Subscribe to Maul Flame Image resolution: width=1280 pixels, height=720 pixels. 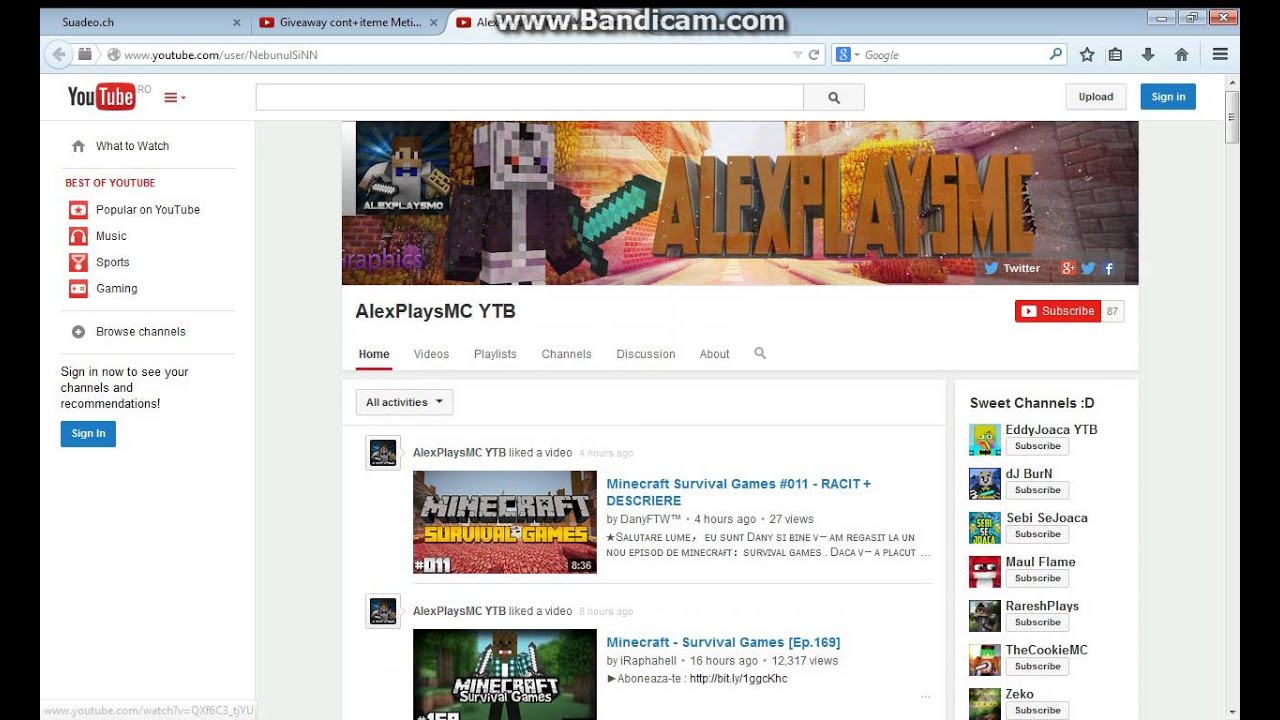click(x=1037, y=578)
